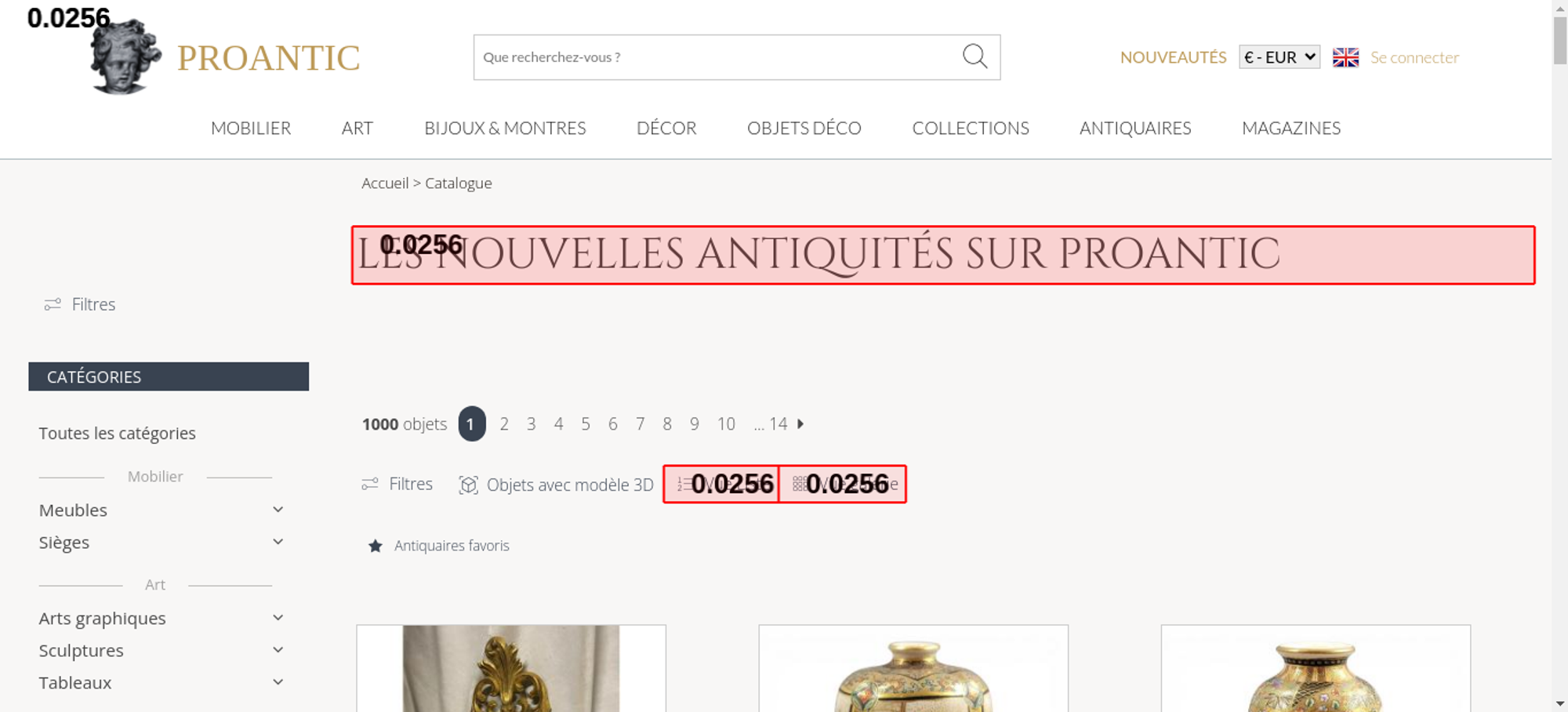Open the EUR currency dropdown
Screen dimensions: 1568x712
pos(1279,57)
